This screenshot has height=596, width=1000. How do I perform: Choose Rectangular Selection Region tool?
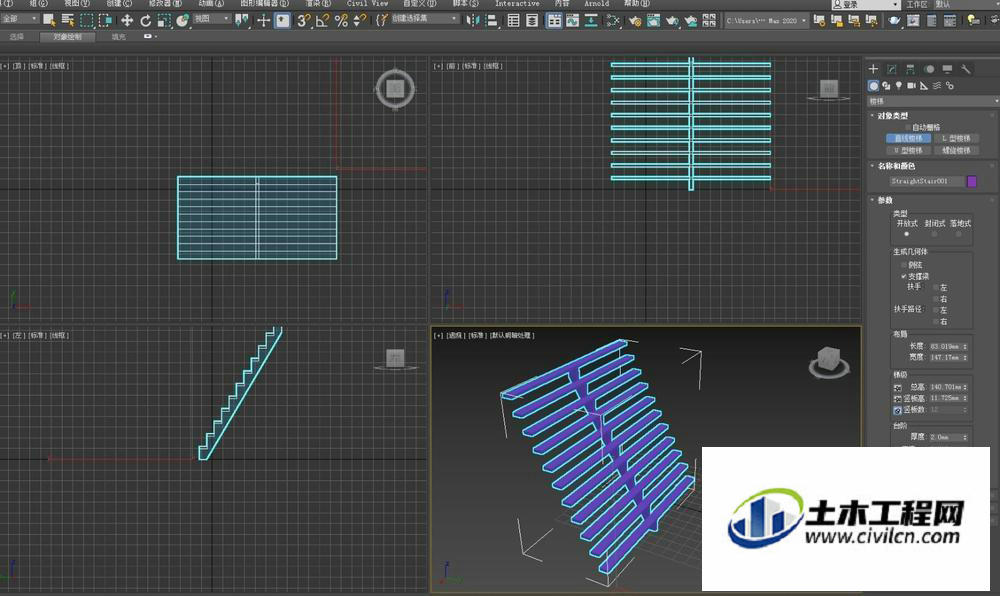tap(87, 20)
